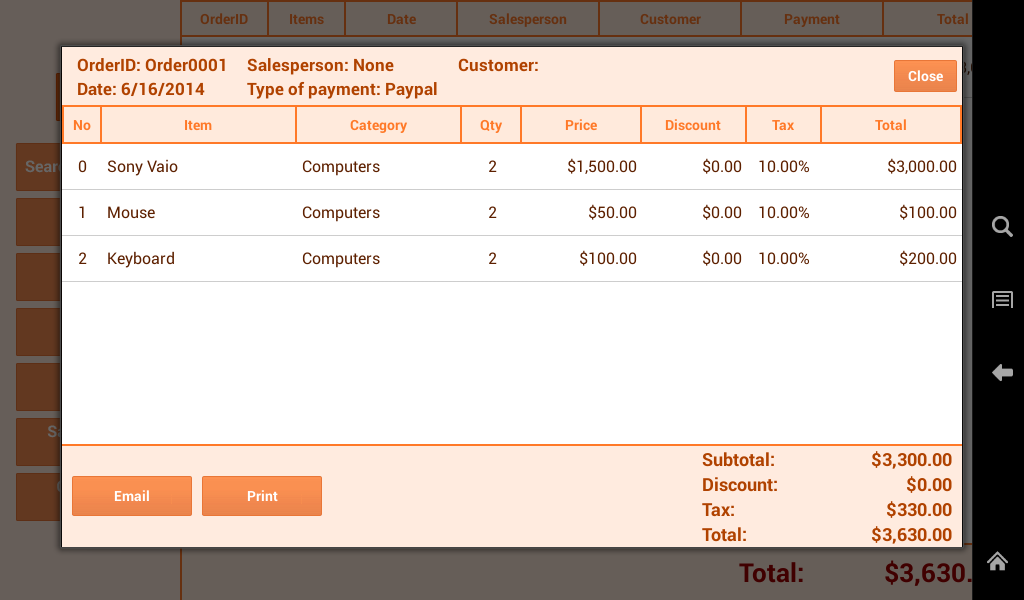
Task: Navigate back using the arrow icon
Action: tap(1002, 372)
